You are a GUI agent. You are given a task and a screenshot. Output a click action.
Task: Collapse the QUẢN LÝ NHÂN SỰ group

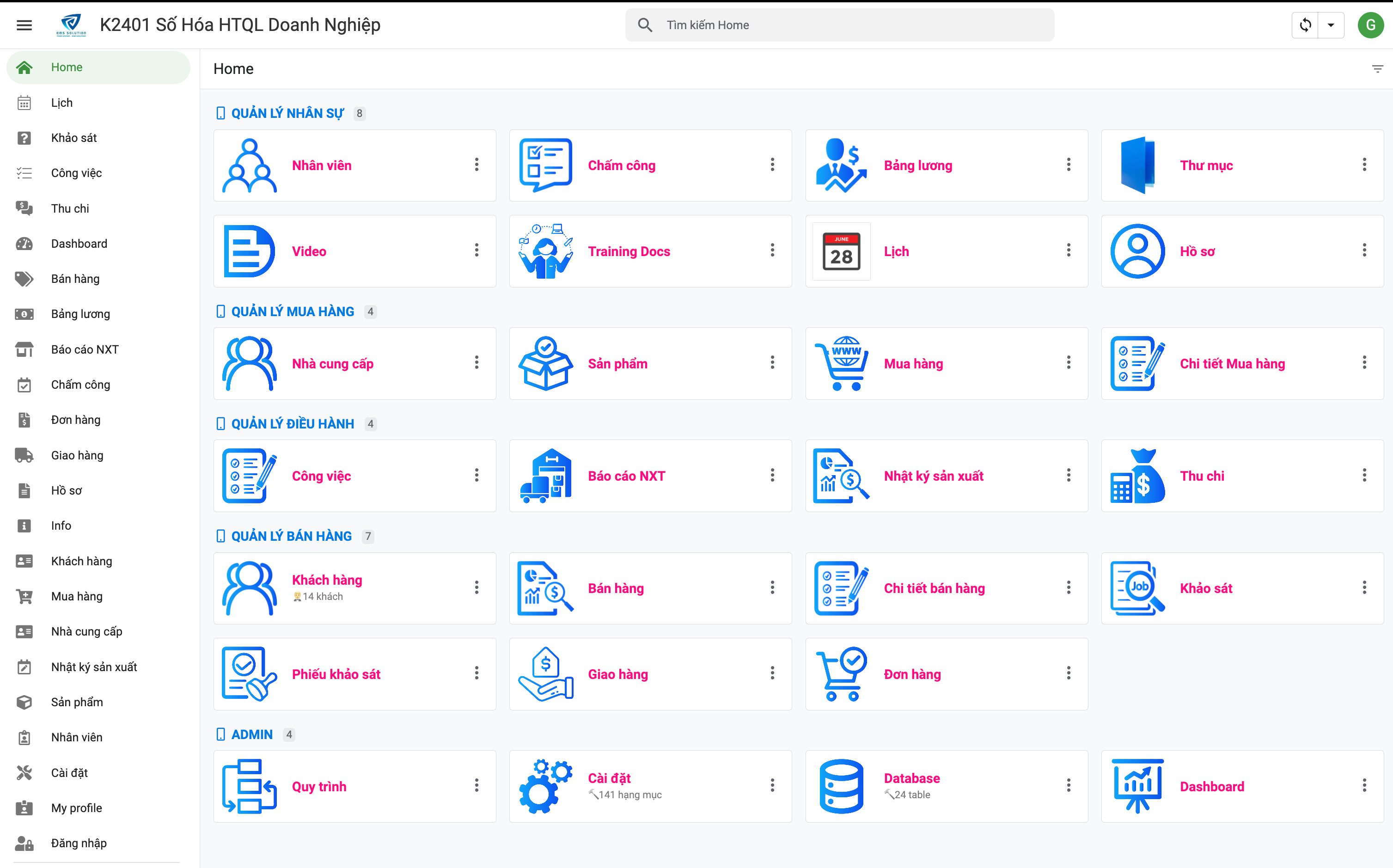coord(287,113)
